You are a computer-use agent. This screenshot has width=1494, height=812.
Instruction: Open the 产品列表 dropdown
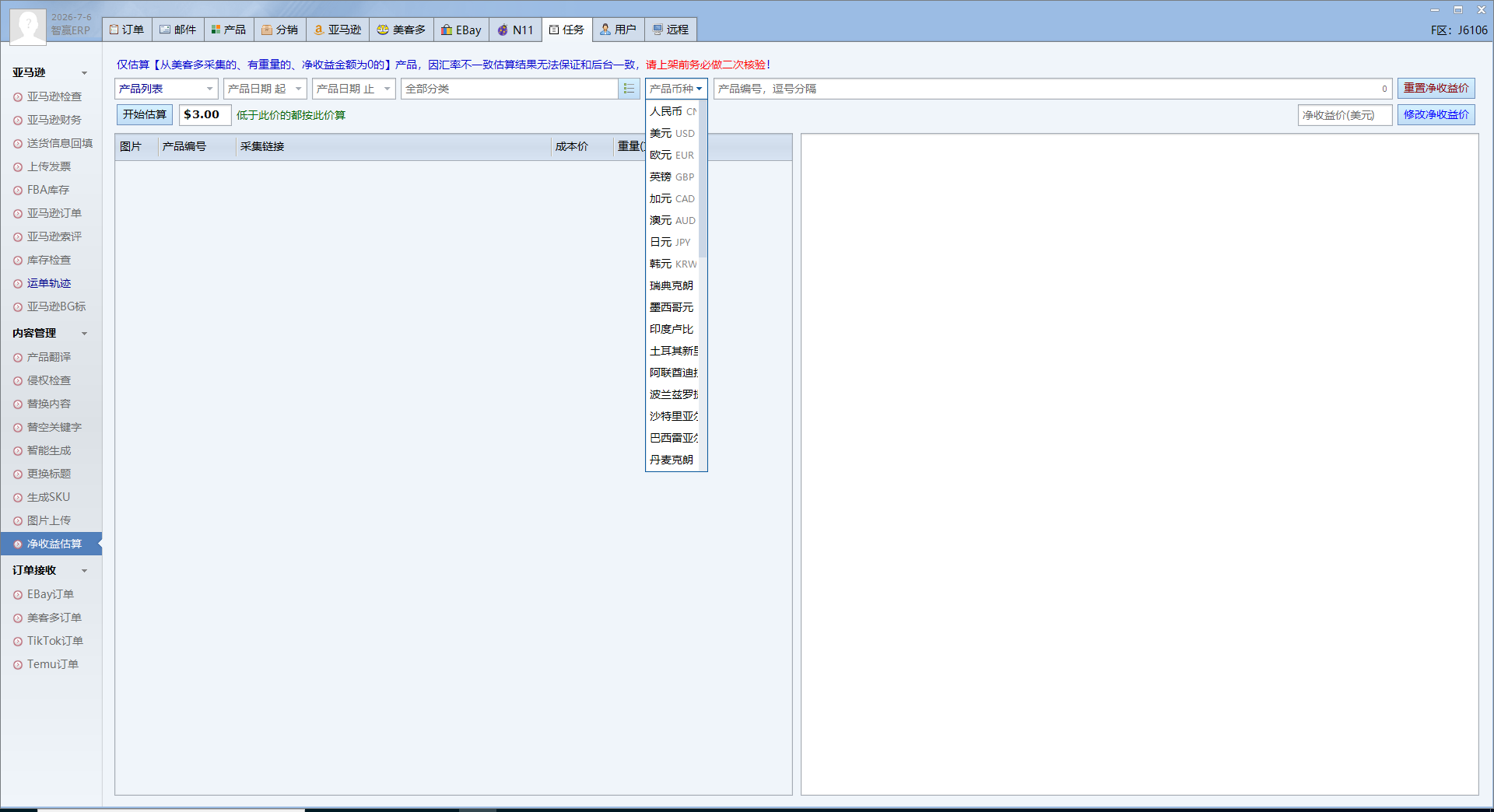coord(166,89)
